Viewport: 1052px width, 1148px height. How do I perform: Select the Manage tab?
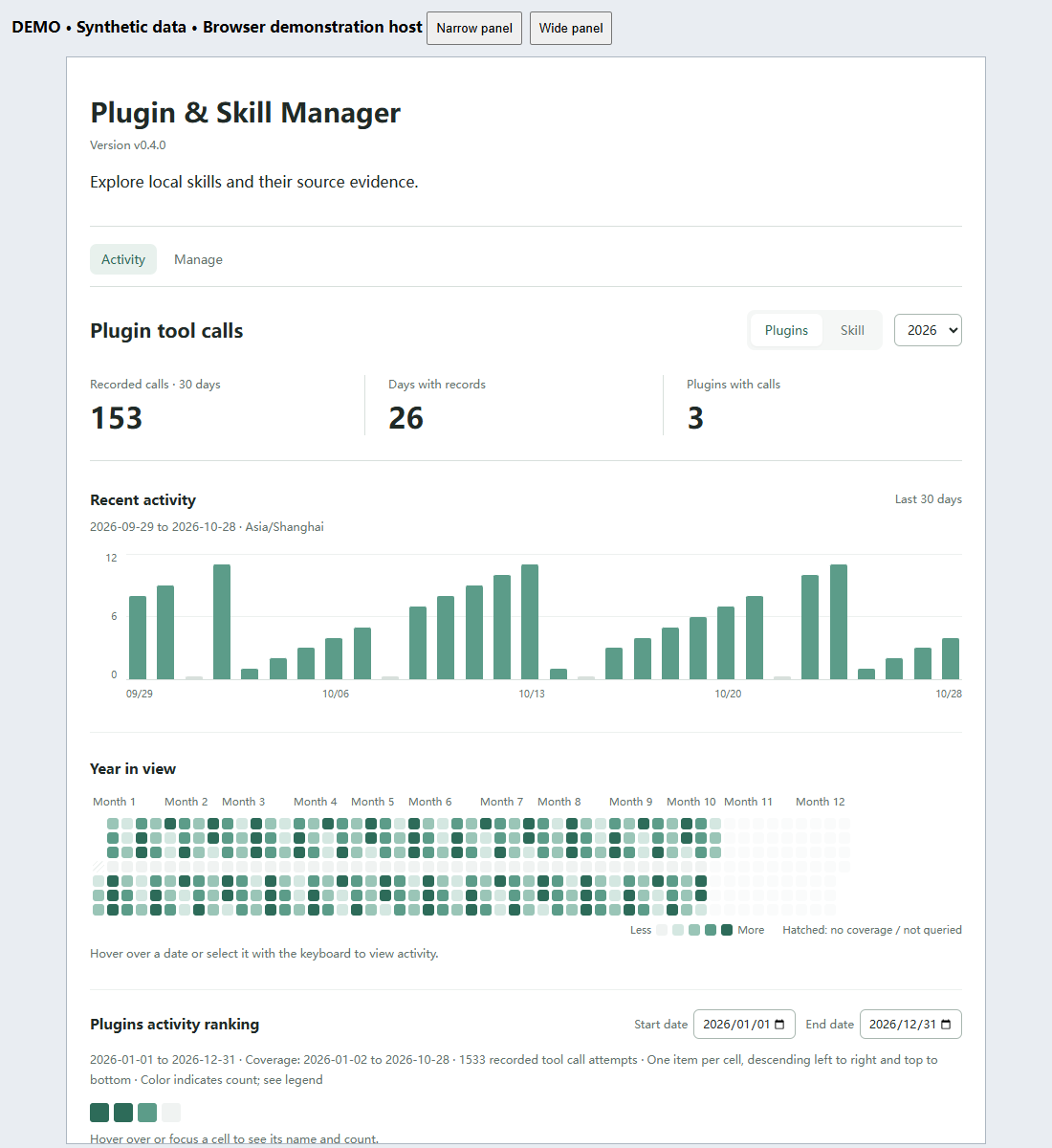click(198, 259)
